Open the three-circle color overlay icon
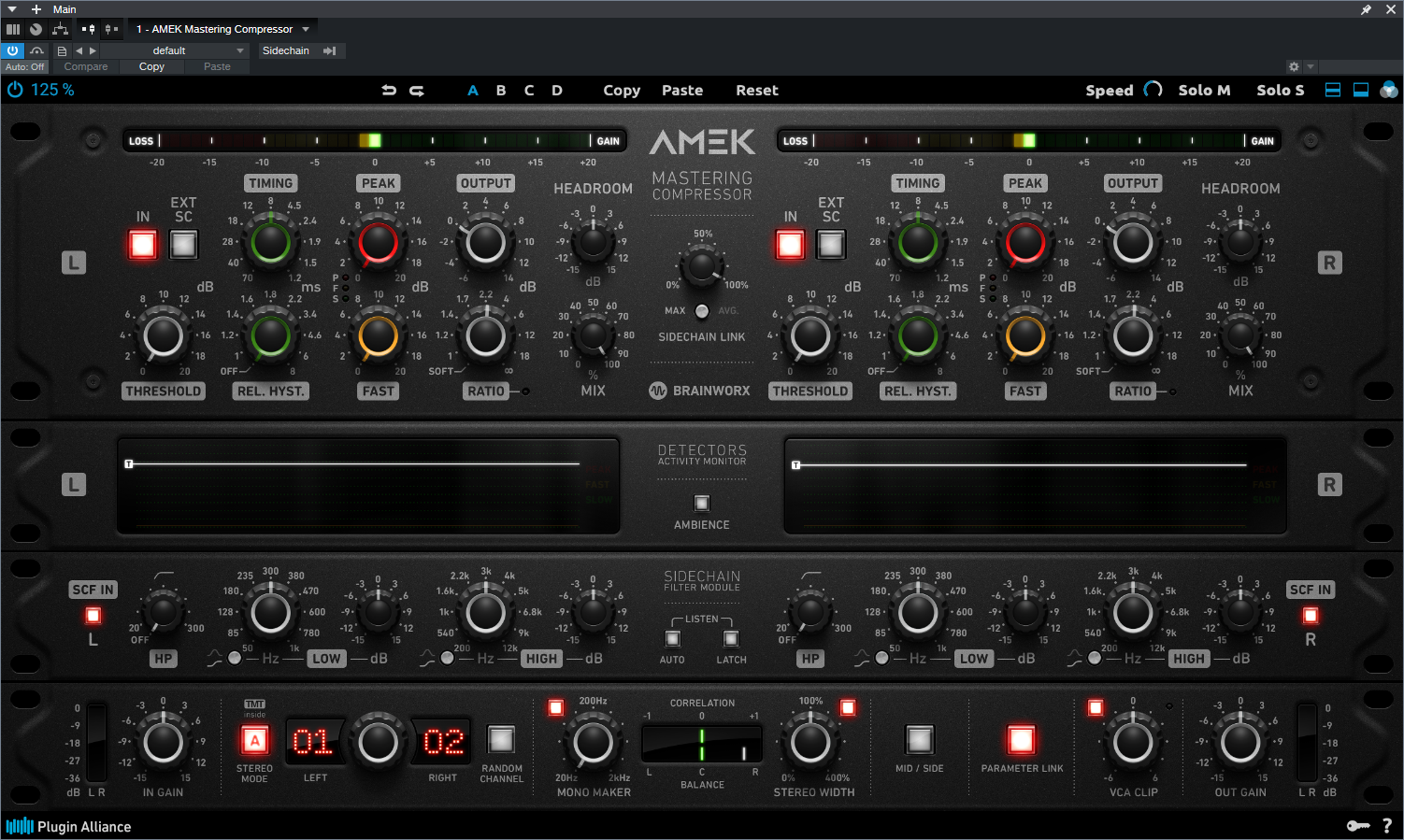This screenshot has width=1404, height=840. click(x=1389, y=90)
